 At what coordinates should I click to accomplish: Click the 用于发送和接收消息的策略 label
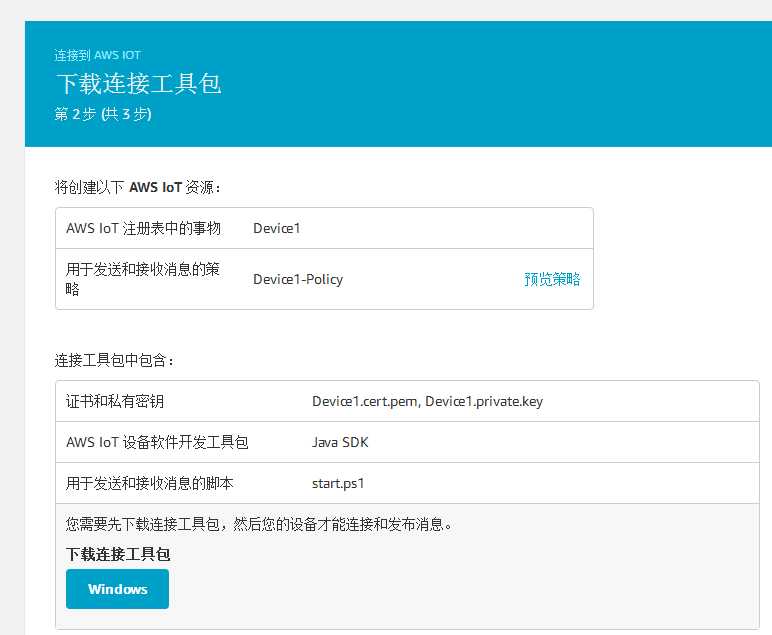tap(143, 279)
